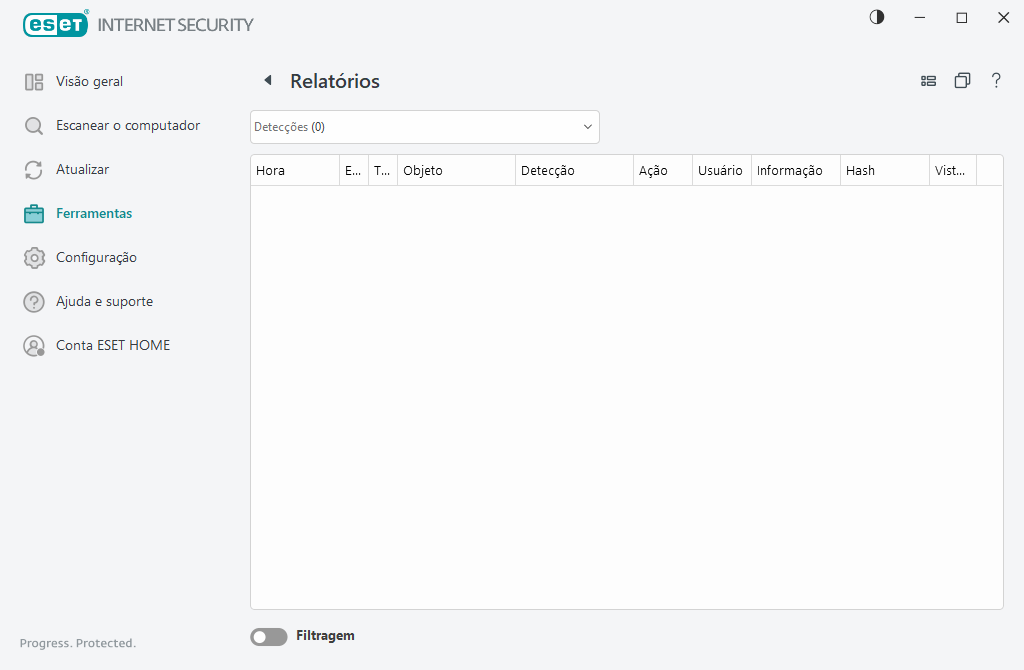Open Ferramentas in the sidebar menu
Image resolution: width=1024 pixels, height=670 pixels.
pyautogui.click(x=94, y=214)
